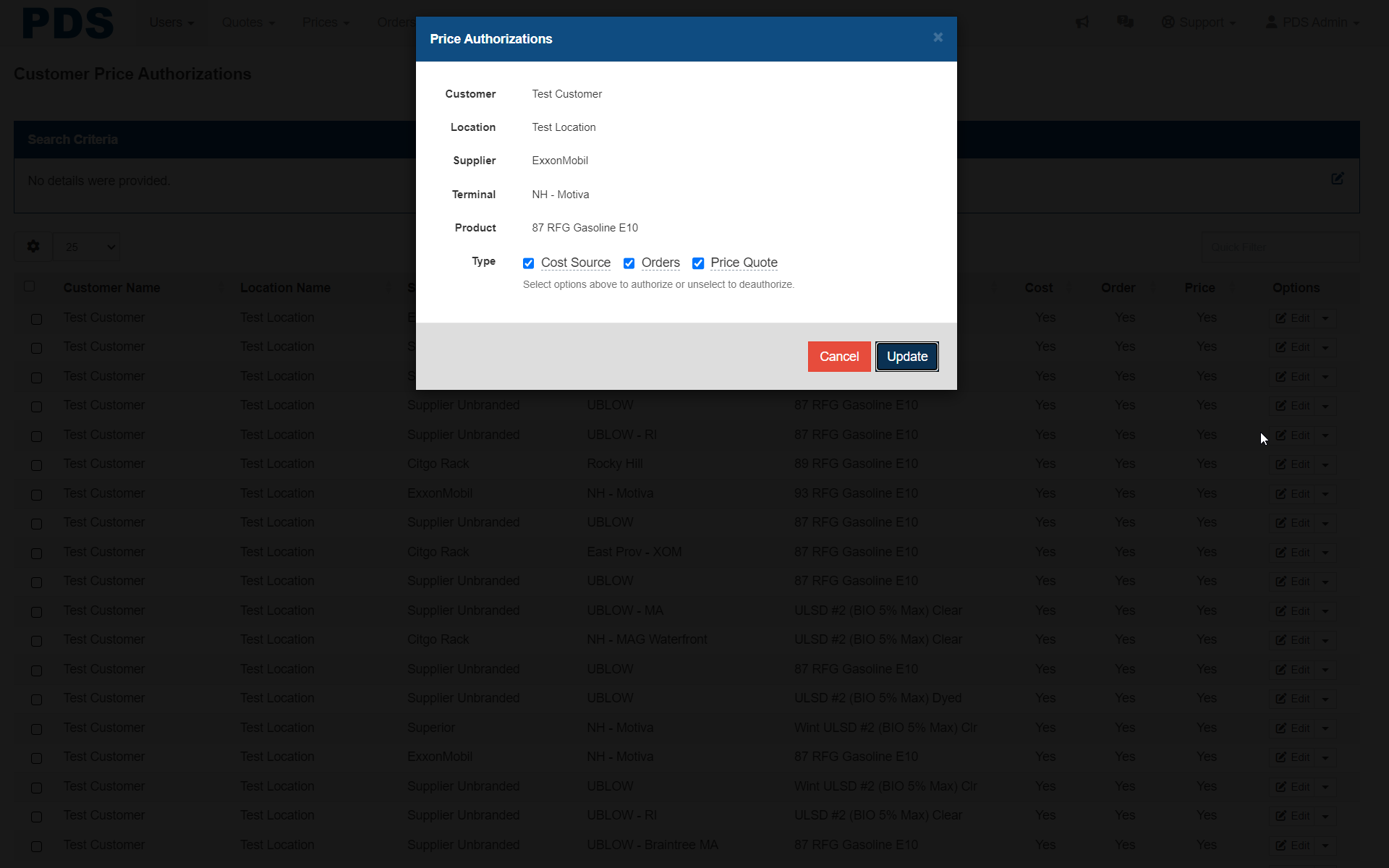The image size is (1389, 868).
Task: Edit the search criteria via pencil icon
Action: (1338, 178)
